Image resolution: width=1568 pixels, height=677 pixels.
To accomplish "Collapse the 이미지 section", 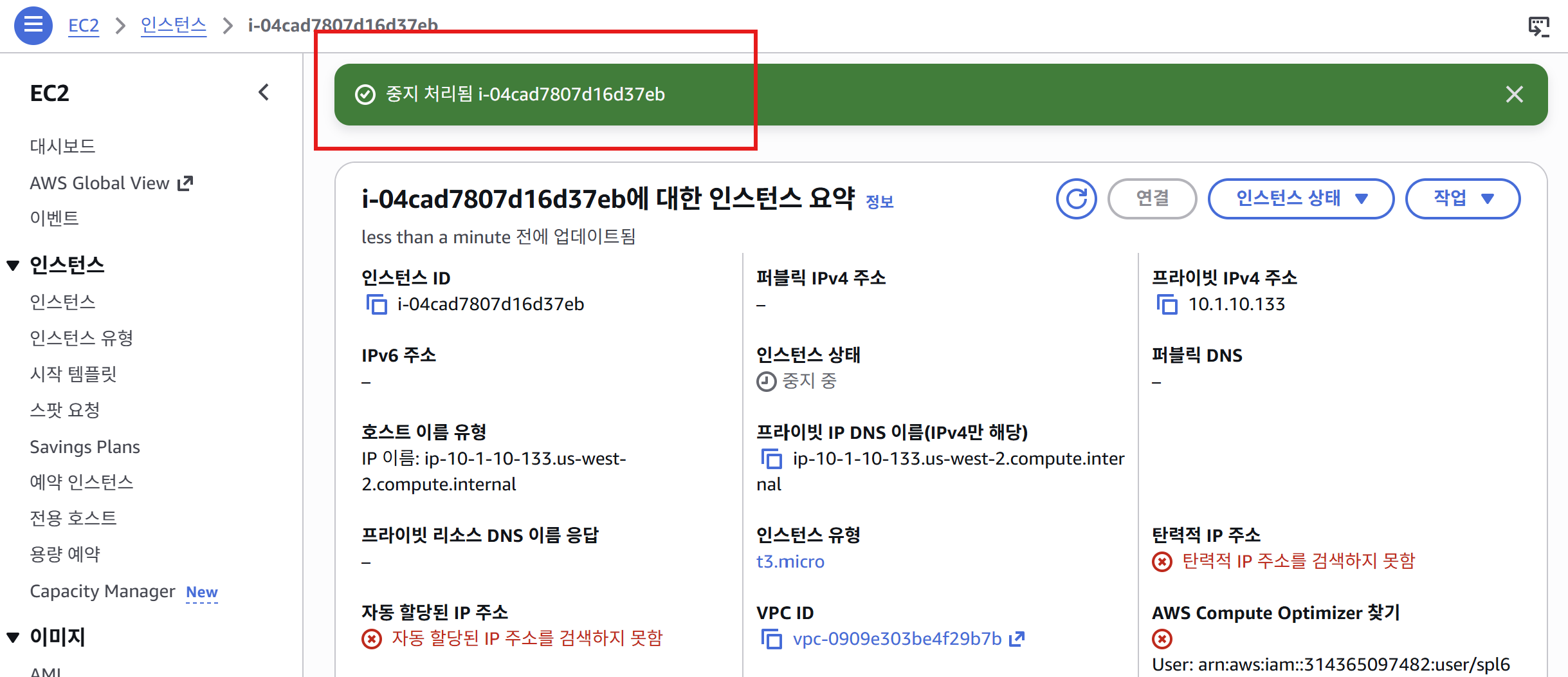I will 13,636.
